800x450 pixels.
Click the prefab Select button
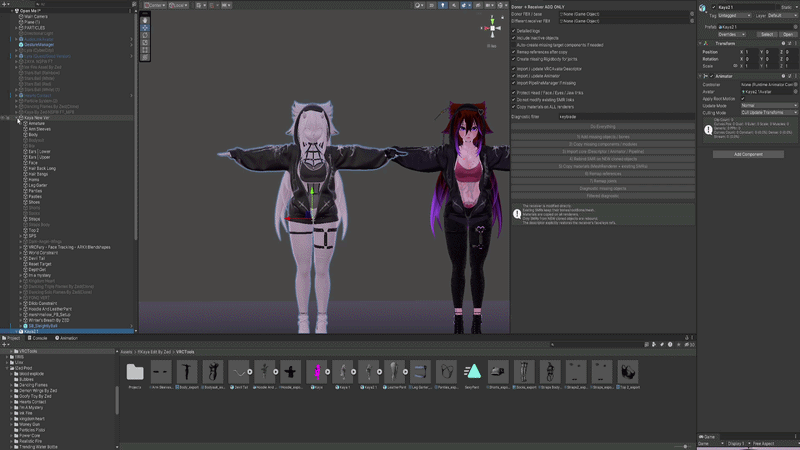(767, 35)
